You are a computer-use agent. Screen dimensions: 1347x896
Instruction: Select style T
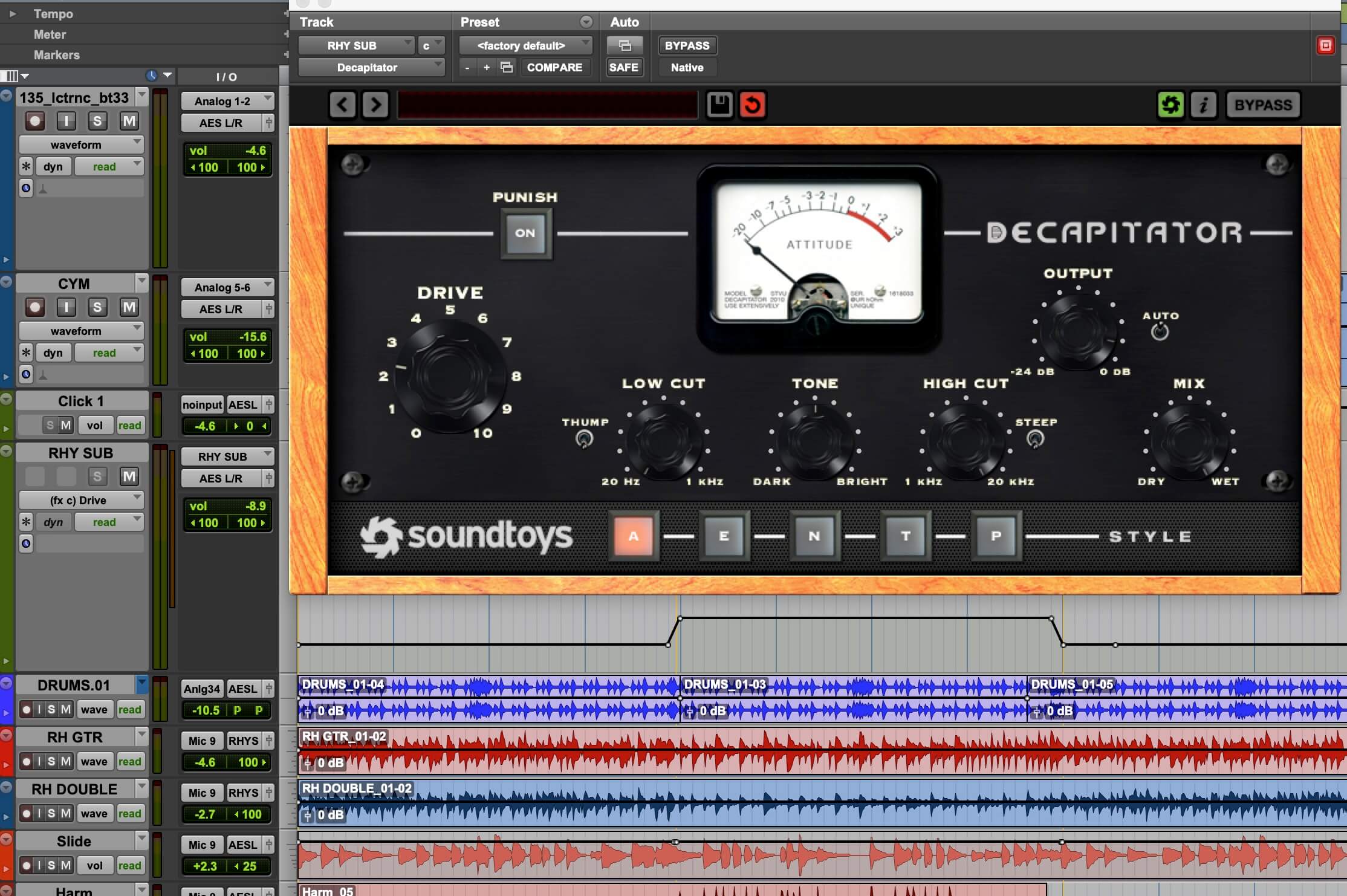pyautogui.click(x=905, y=536)
